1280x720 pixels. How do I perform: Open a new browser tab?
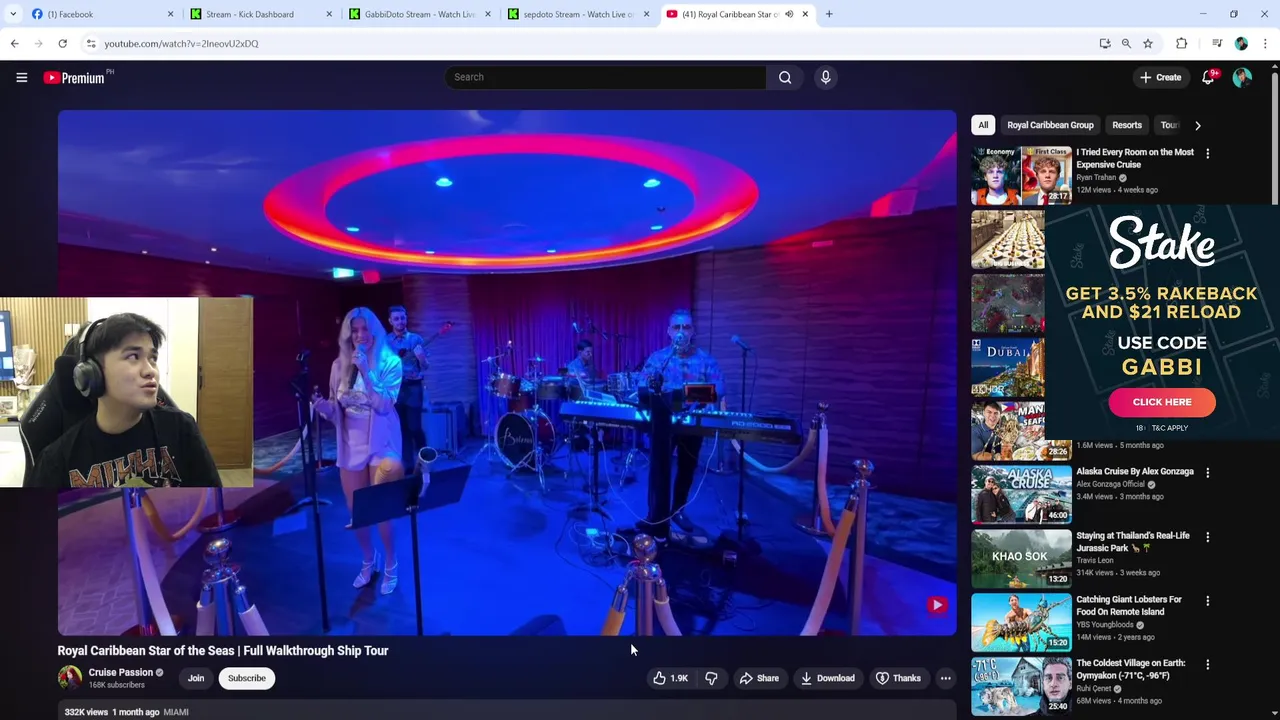pos(829,14)
